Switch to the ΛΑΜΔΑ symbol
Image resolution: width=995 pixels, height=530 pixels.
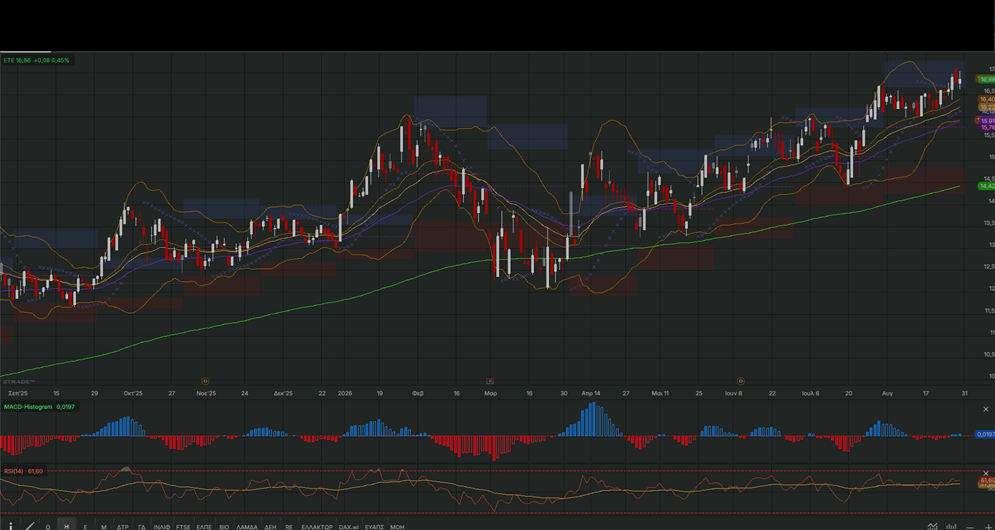[x=247, y=527]
